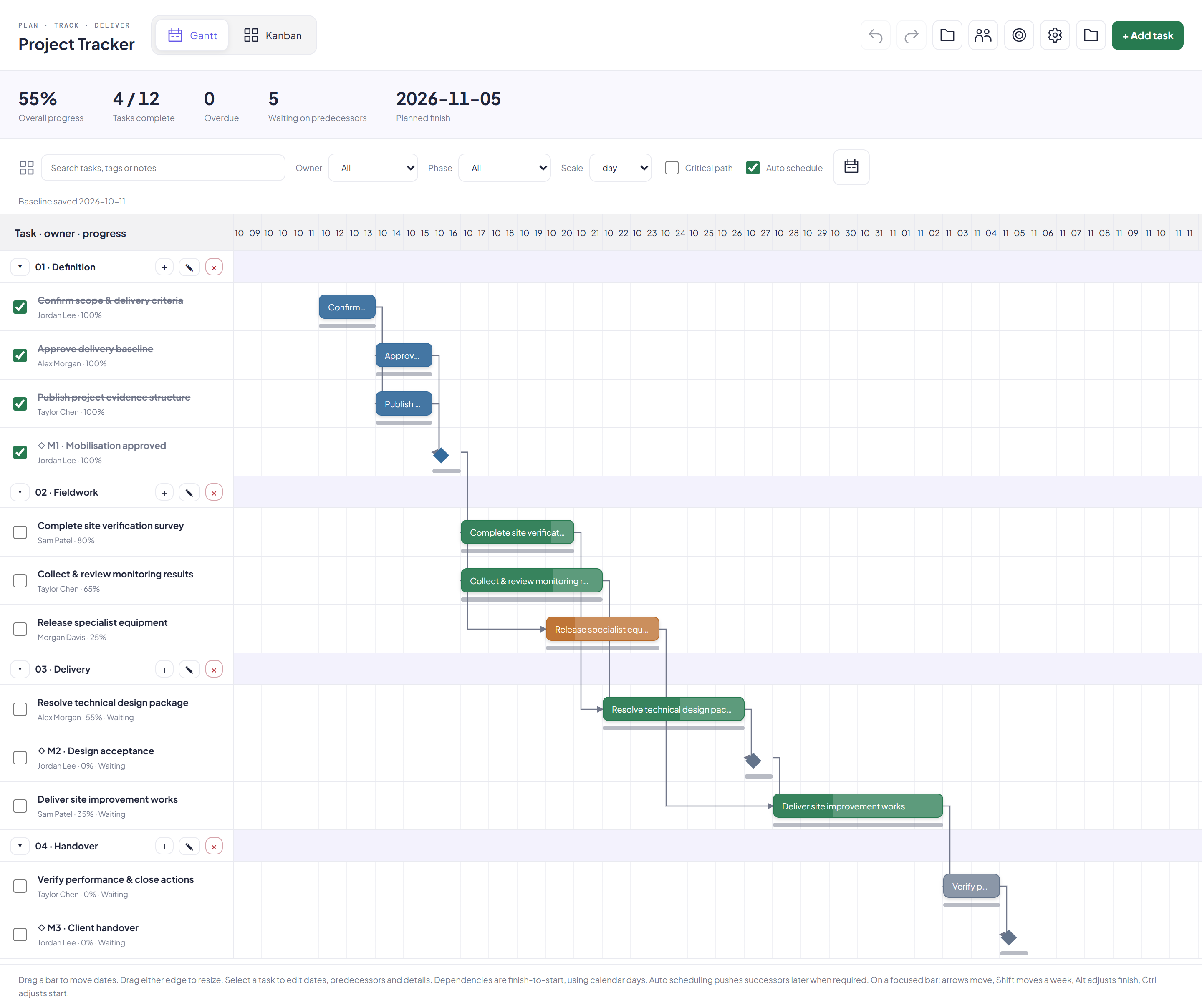Image resolution: width=1202 pixels, height=1008 pixels.
Task: Open the settings gear icon
Action: [x=1055, y=35]
